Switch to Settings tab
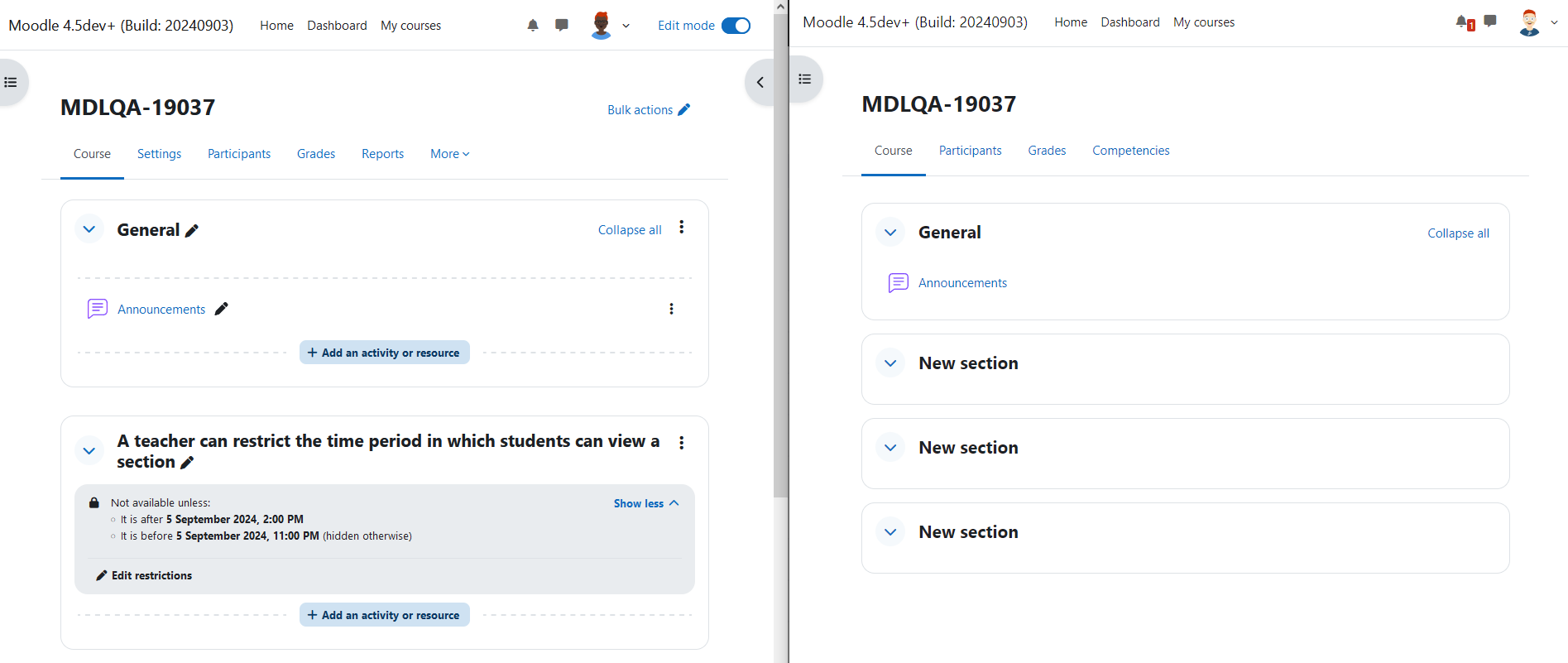Screen dimensions: 1568x663 159,154
